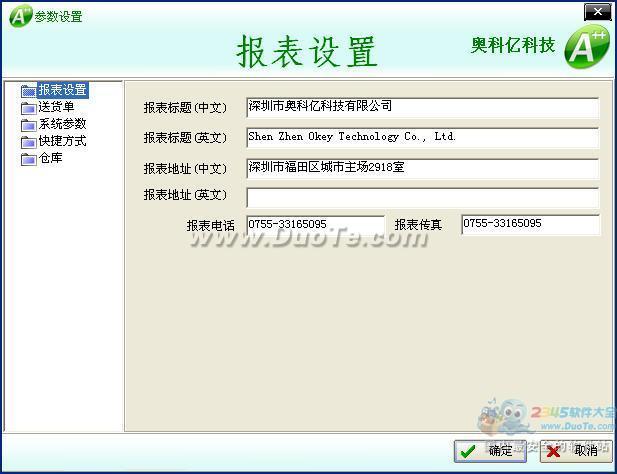Open 送货单 settings in the tree
The image size is (617, 474).
[x=56, y=107]
